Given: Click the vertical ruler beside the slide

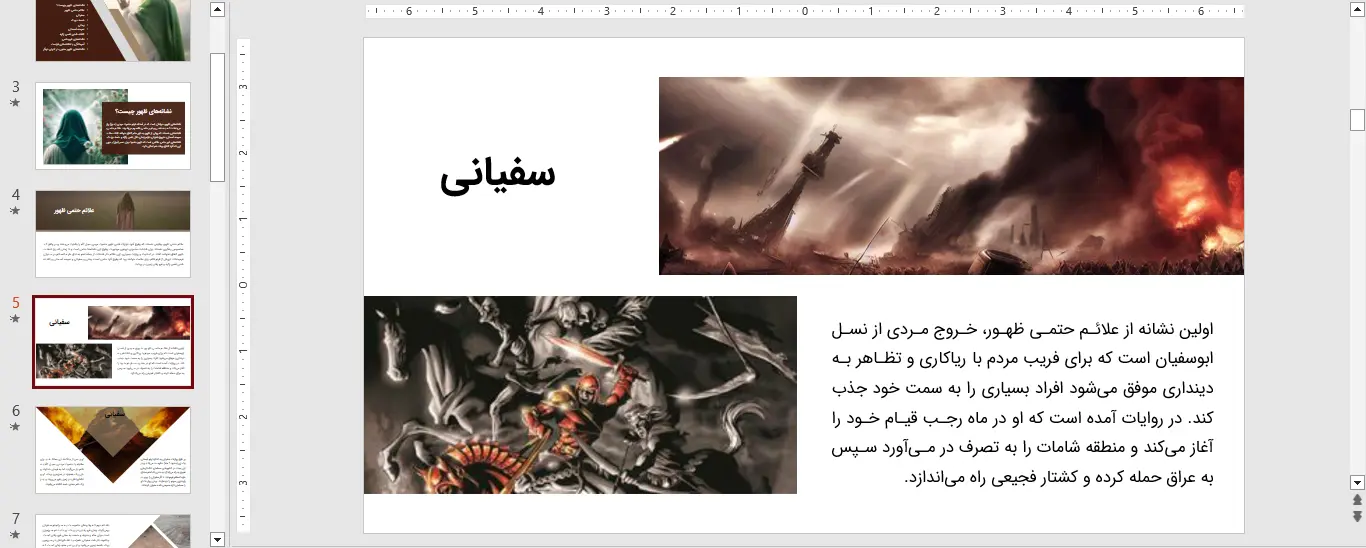Looking at the screenshot, I should (x=244, y=285).
